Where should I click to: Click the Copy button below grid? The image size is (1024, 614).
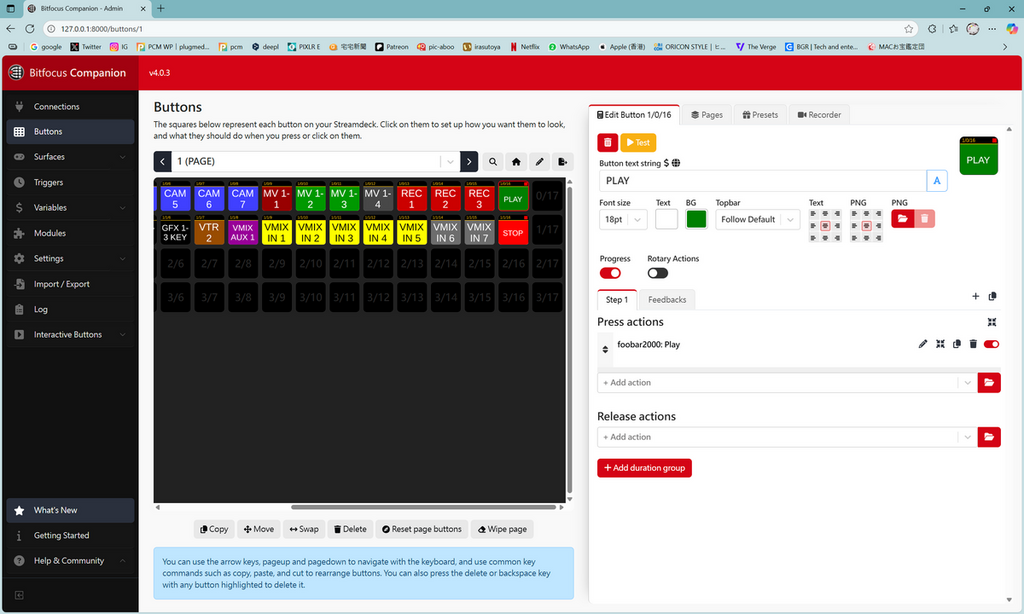[214, 529]
